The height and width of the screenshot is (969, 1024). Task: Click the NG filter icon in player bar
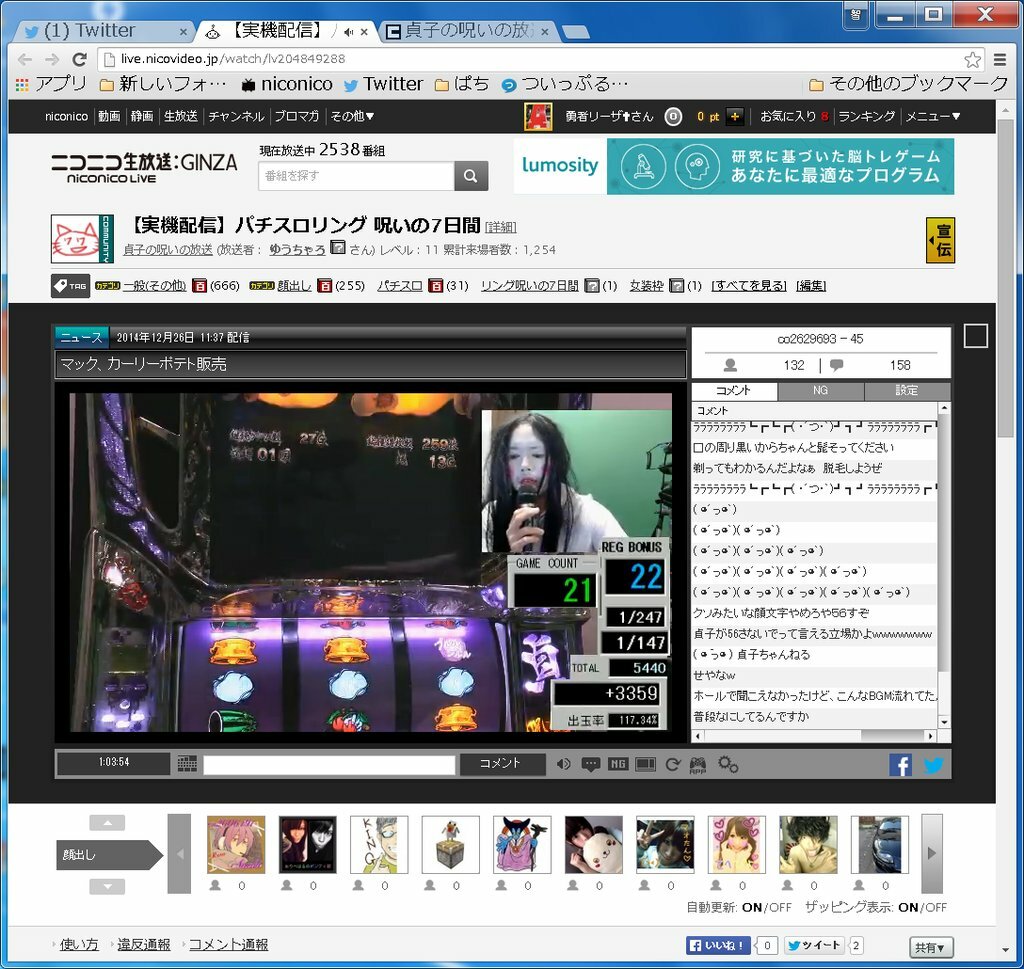pyautogui.click(x=618, y=764)
